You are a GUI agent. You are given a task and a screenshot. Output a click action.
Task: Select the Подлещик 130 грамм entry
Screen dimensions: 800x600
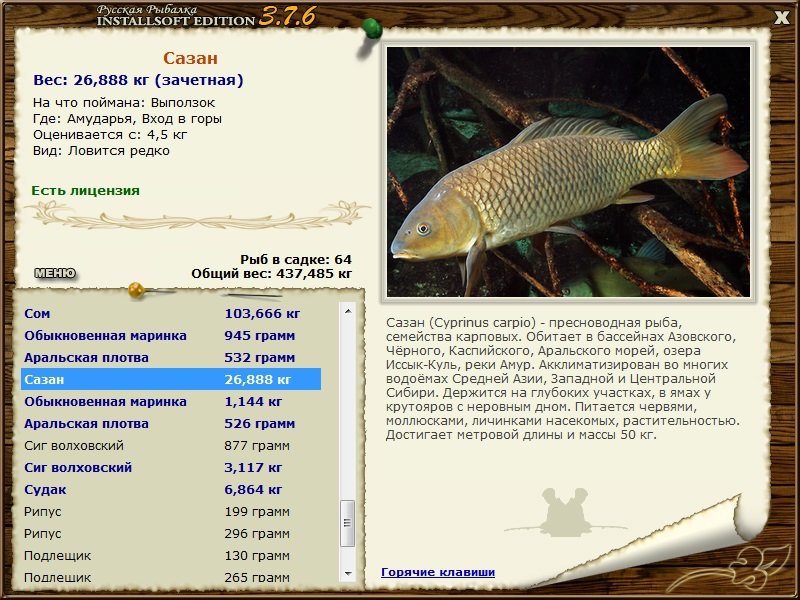(171, 555)
